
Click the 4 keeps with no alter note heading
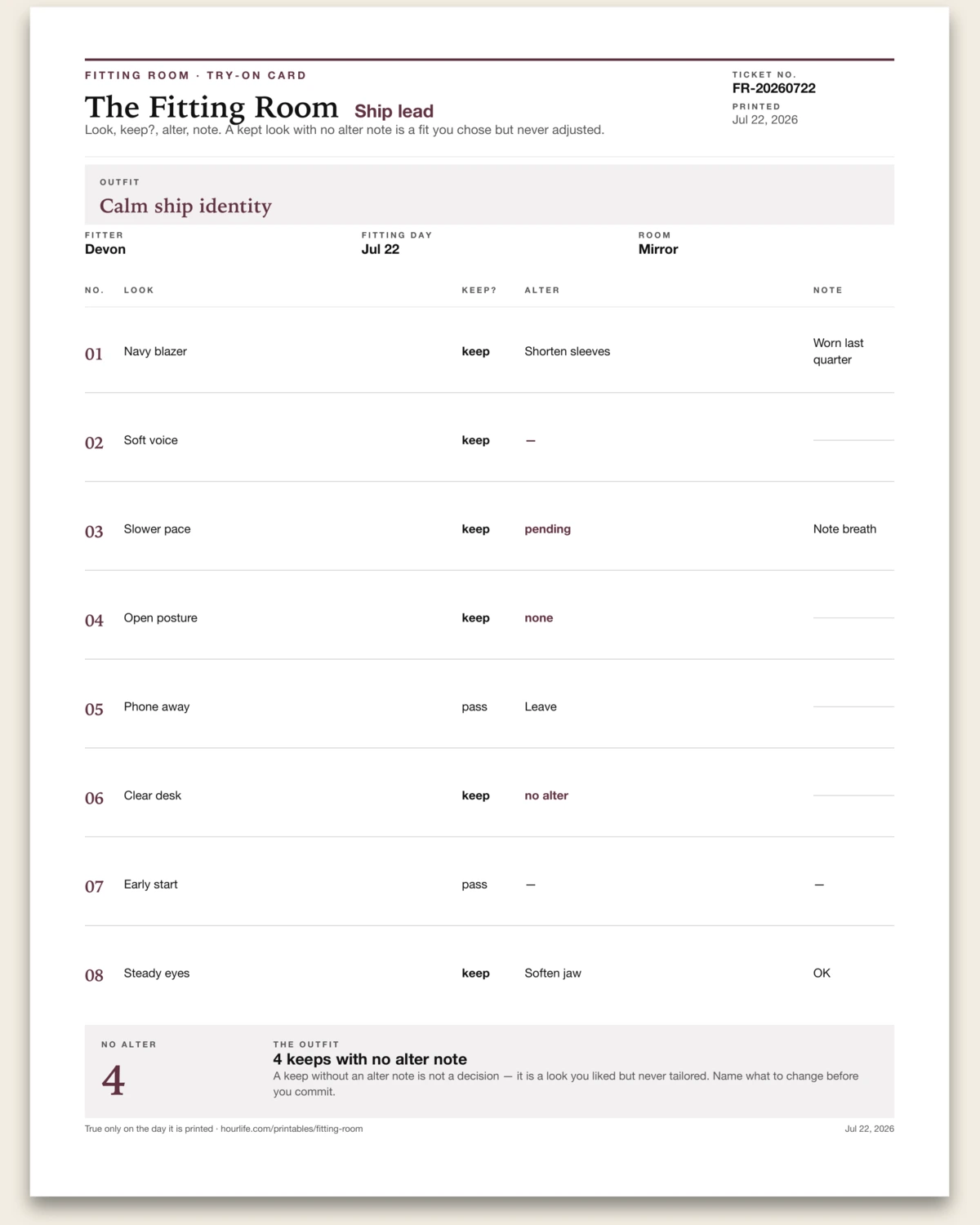click(370, 1059)
